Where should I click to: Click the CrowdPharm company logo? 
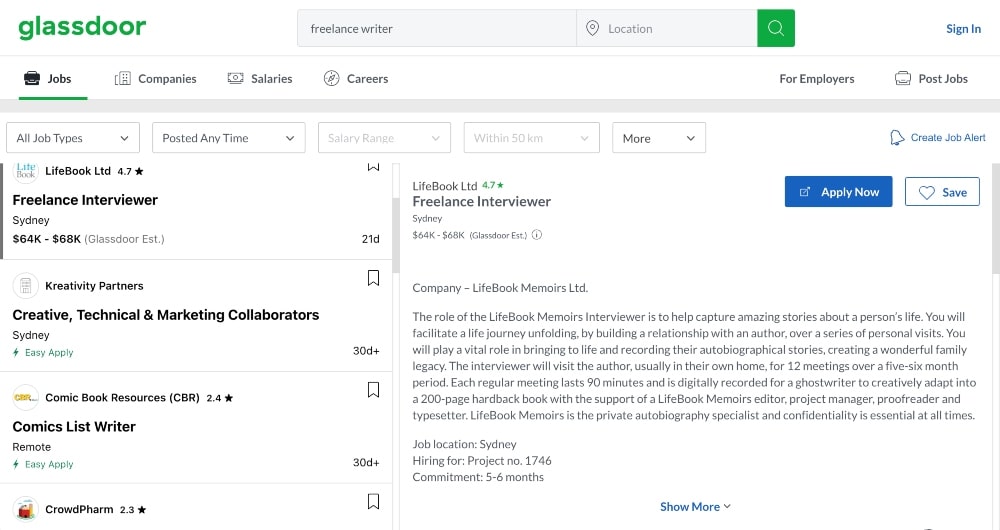click(26, 509)
